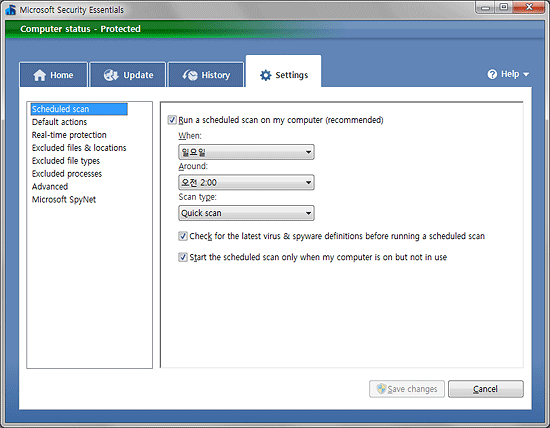
Task: Switch to the Home tab
Action: 54,75
